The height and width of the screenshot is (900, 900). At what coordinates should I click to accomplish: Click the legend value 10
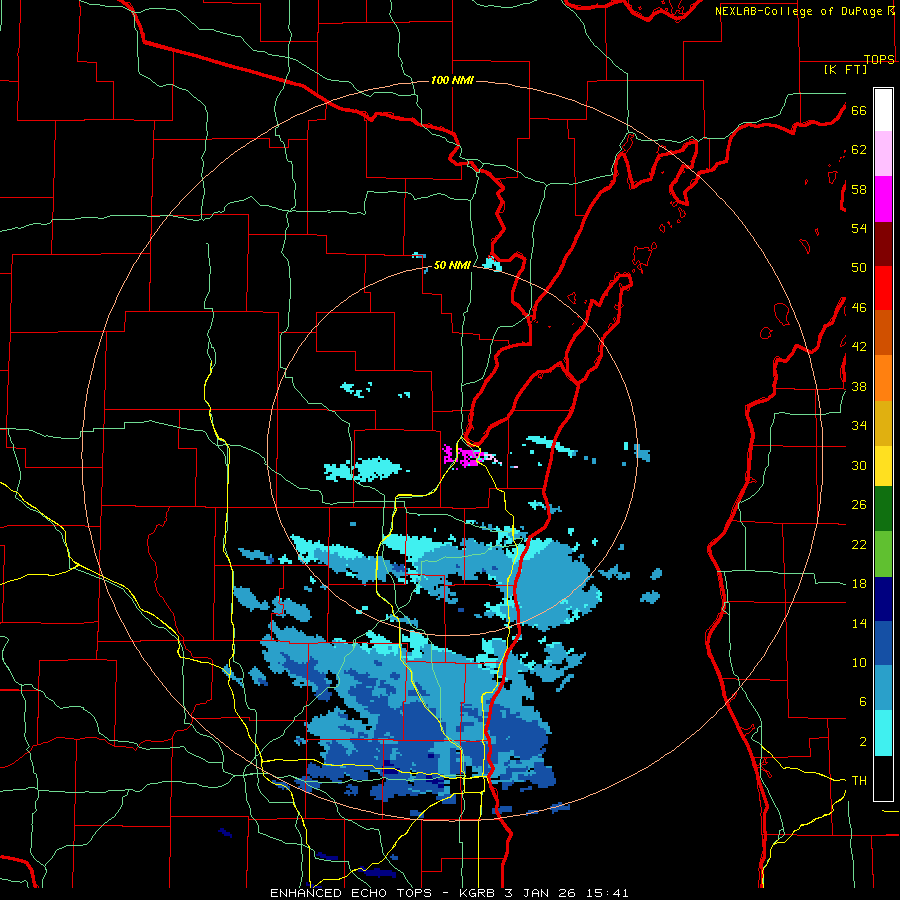(x=859, y=663)
